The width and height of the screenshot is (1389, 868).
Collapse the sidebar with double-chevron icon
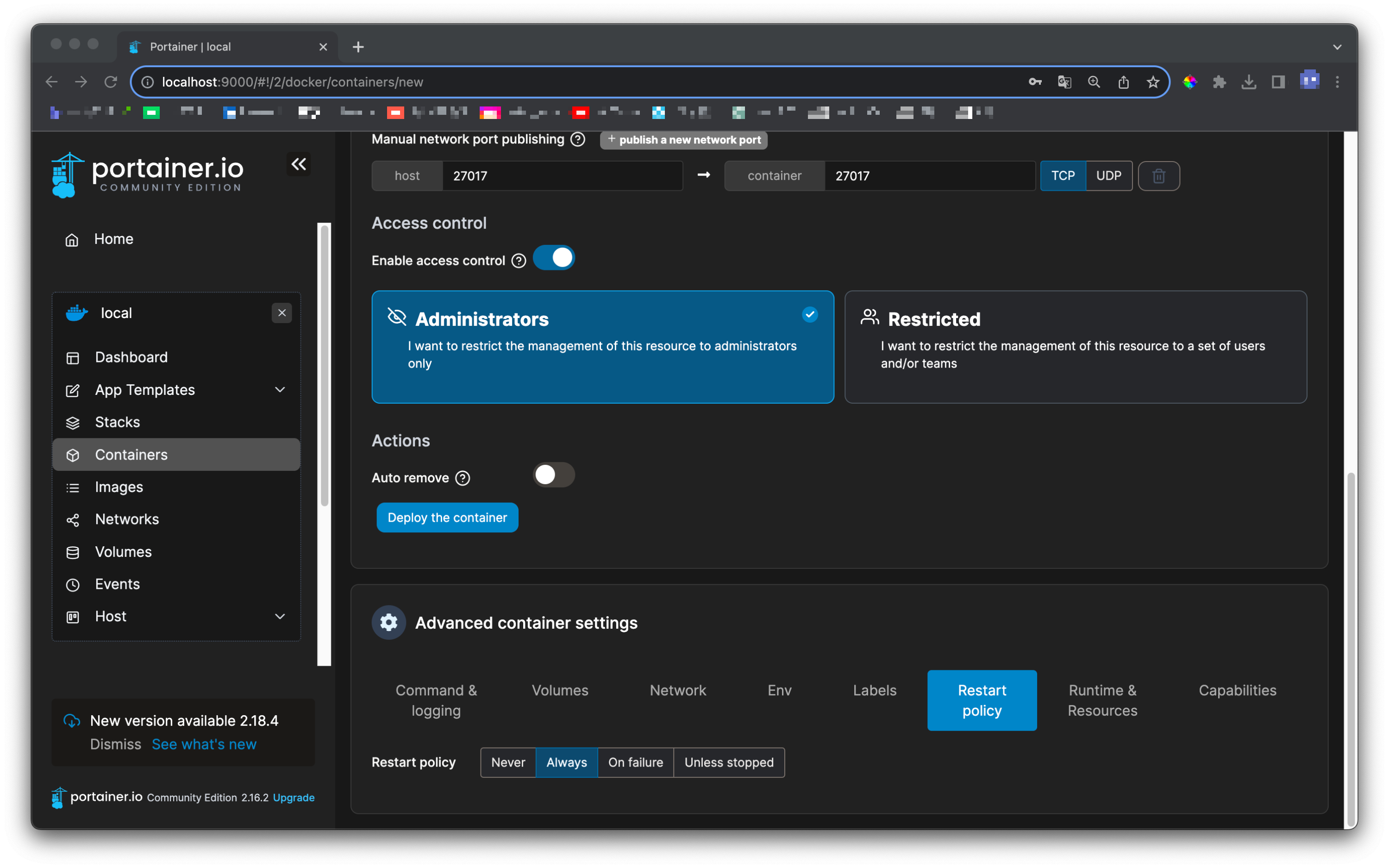coord(299,165)
